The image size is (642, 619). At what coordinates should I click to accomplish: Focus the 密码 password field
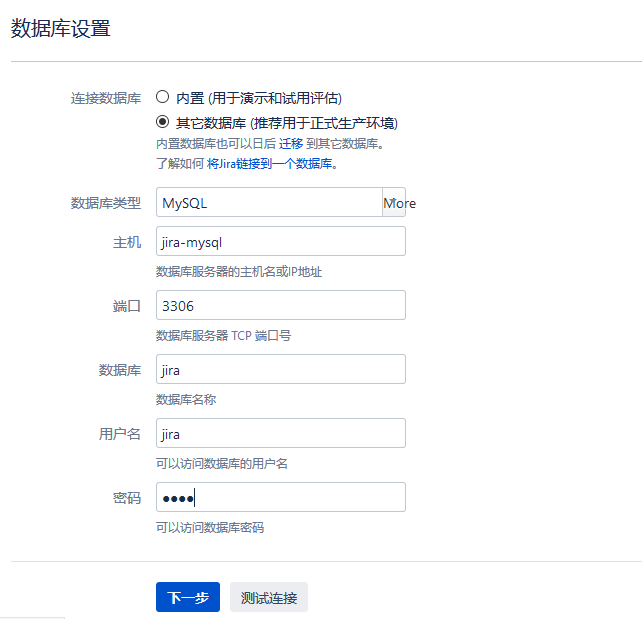click(281, 497)
